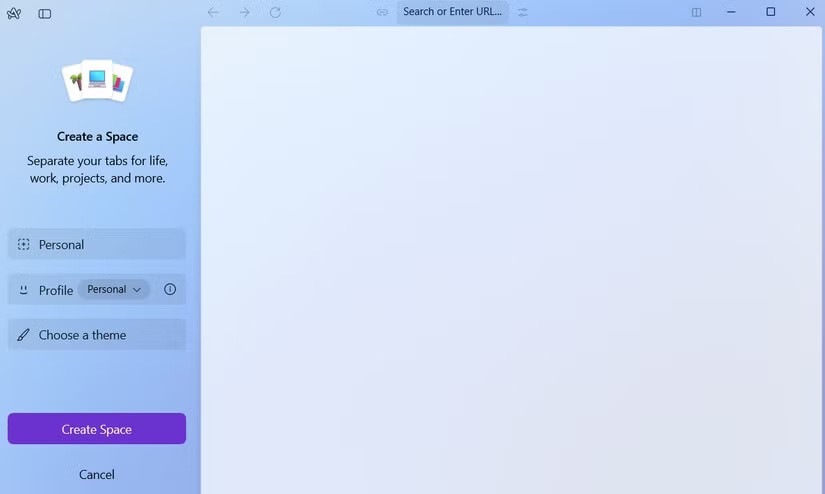
Task: Click the split view icon in title bar
Action: [697, 12]
